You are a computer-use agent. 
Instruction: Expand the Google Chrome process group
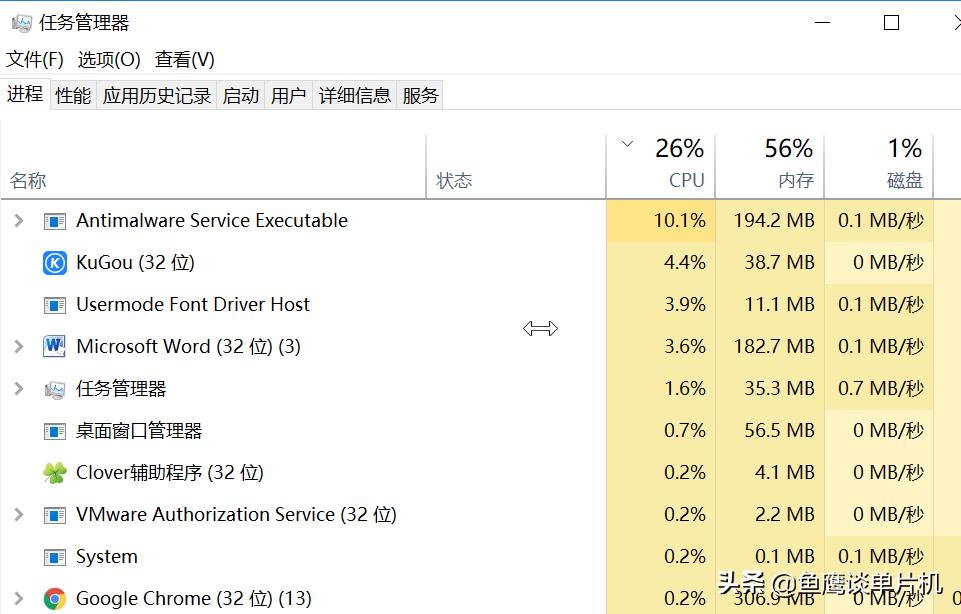[x=18, y=599]
